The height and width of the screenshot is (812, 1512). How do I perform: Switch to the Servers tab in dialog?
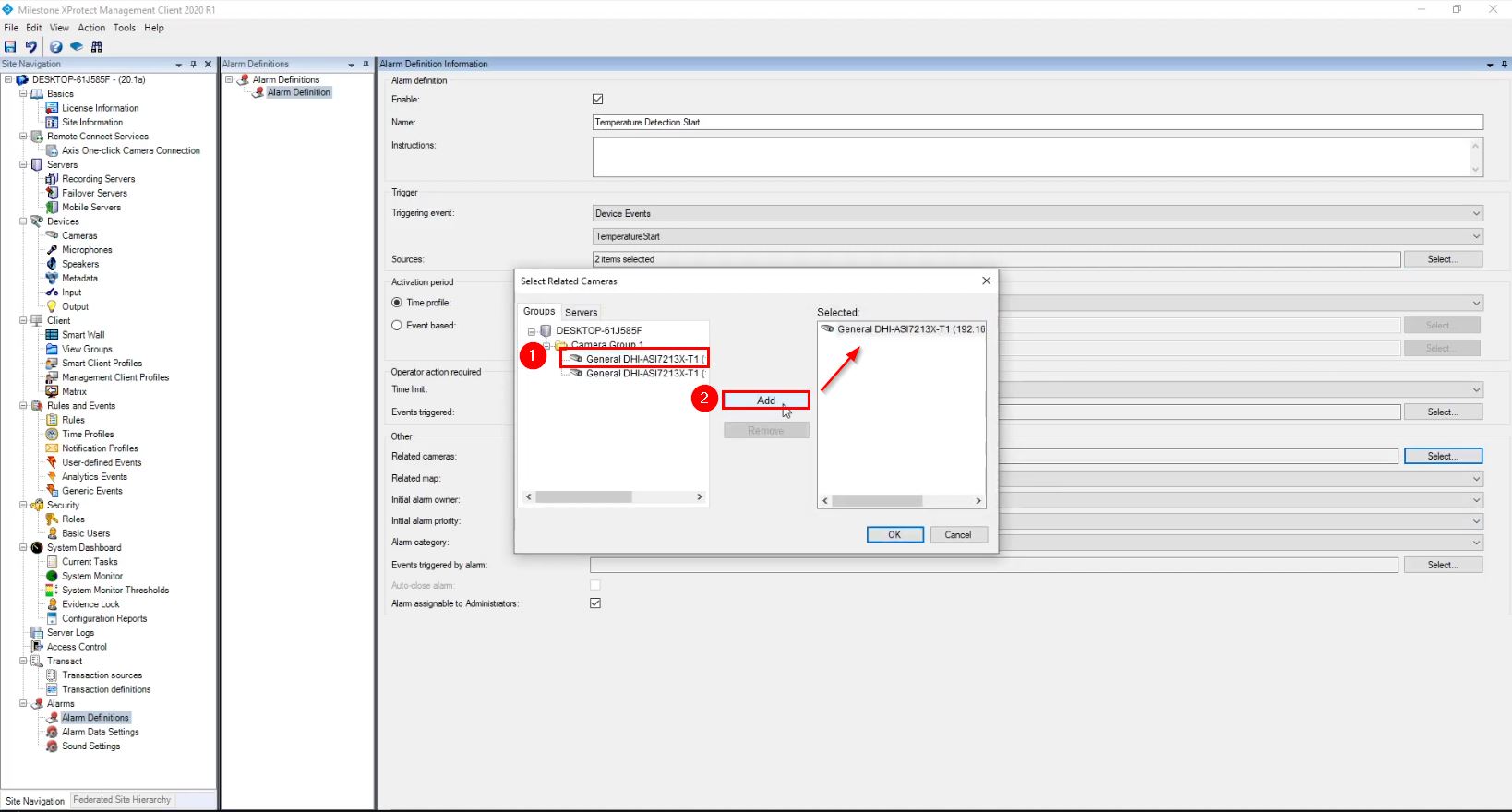pos(582,312)
